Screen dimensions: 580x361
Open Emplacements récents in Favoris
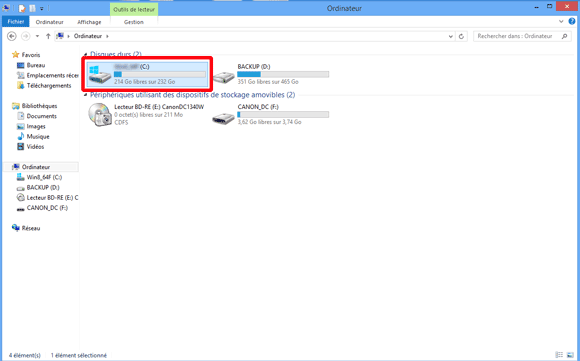[x=52, y=75]
